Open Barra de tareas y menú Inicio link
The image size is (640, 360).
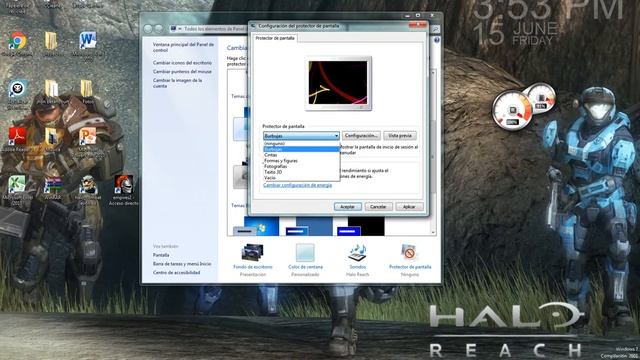point(182,264)
